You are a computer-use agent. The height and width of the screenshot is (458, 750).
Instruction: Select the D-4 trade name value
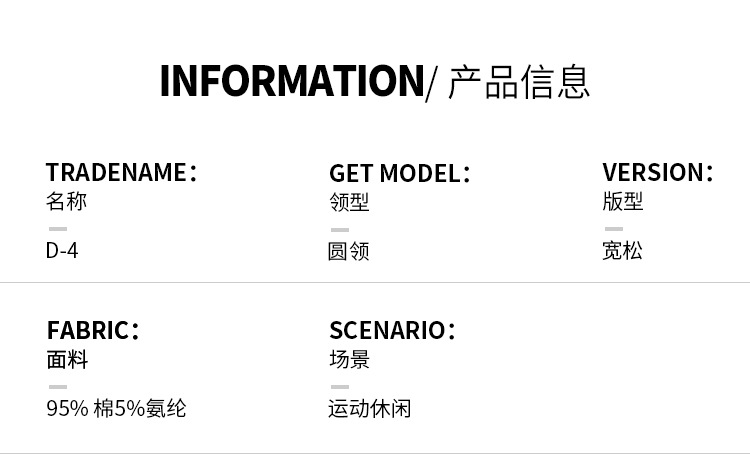pyautogui.click(x=62, y=250)
